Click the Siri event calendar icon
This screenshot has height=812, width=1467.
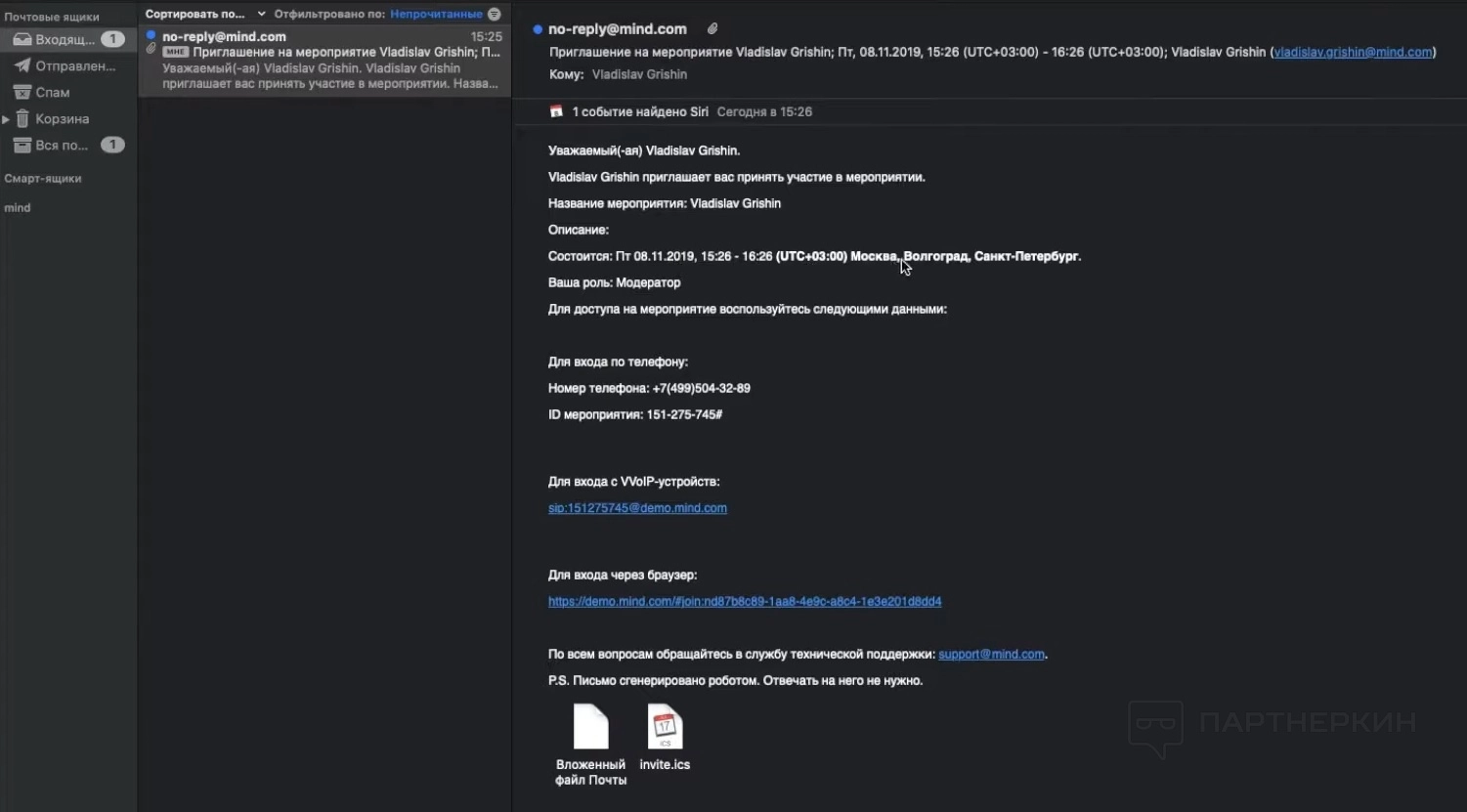point(556,111)
